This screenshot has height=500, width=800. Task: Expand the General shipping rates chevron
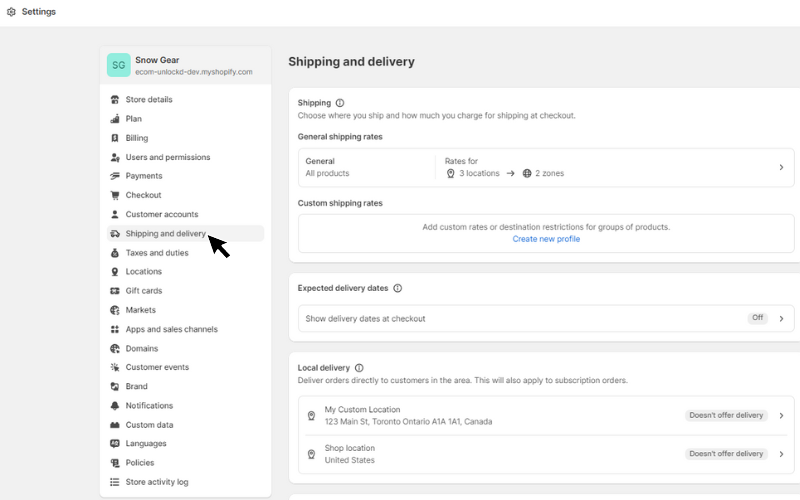[781, 167]
